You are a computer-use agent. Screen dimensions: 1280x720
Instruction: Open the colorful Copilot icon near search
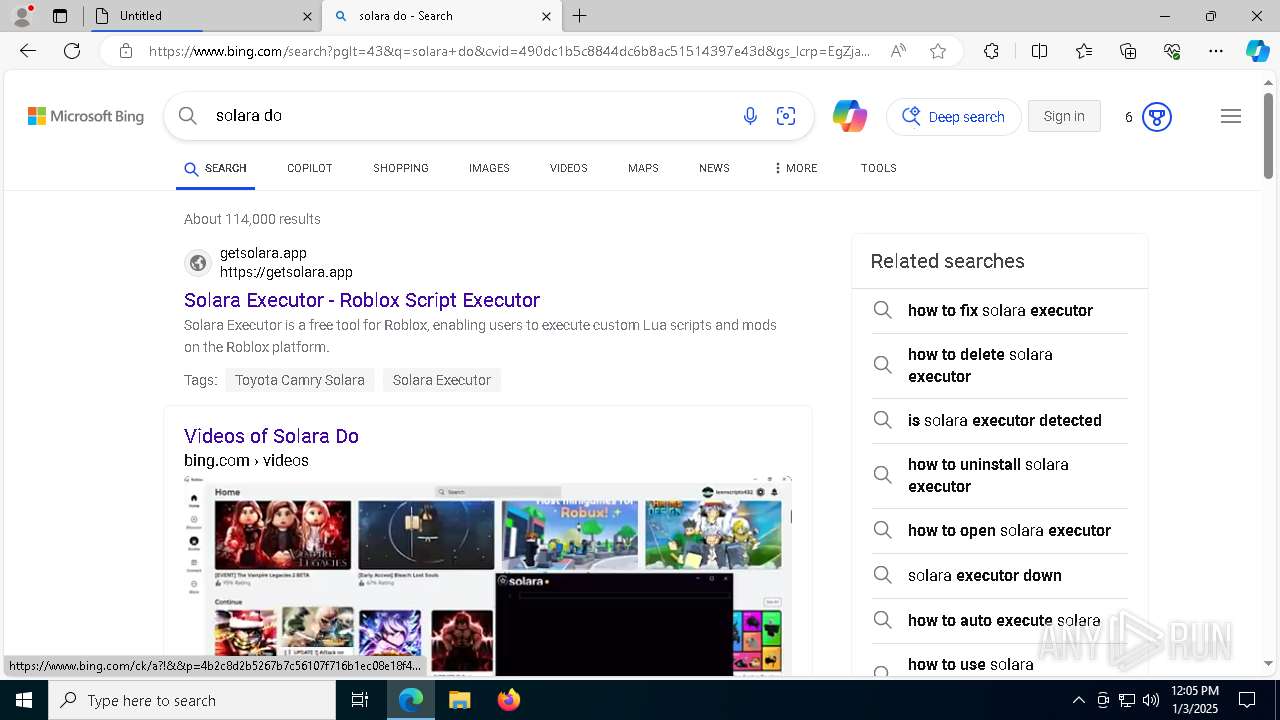pyautogui.click(x=850, y=116)
